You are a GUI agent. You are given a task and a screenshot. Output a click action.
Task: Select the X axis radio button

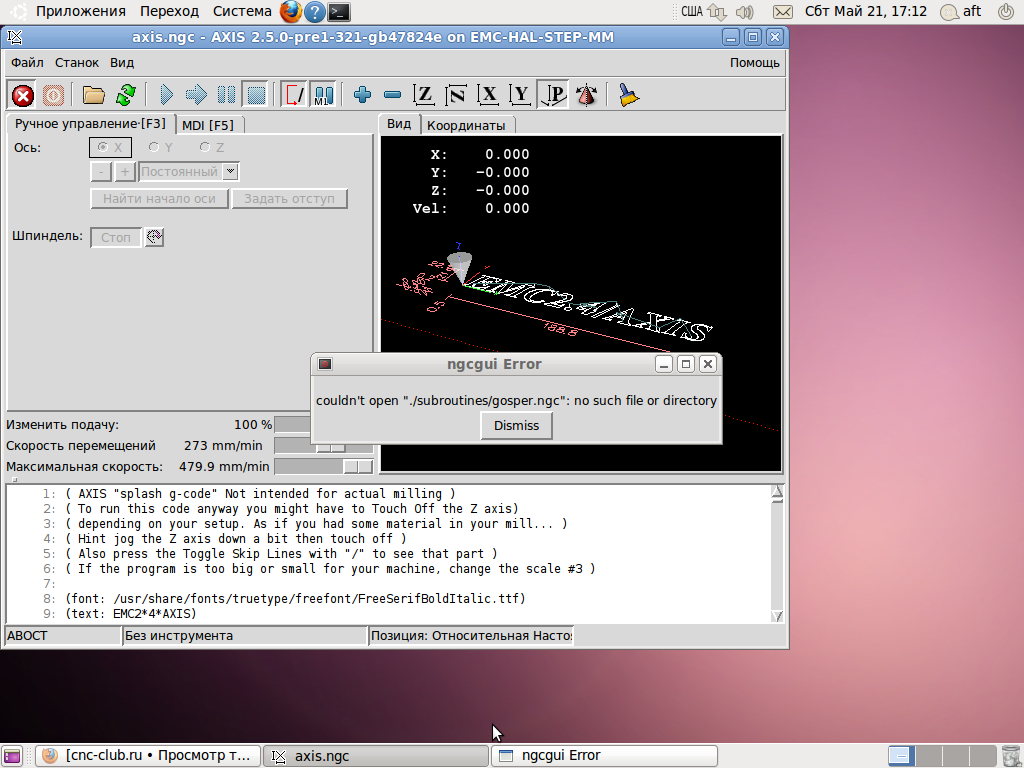110,148
